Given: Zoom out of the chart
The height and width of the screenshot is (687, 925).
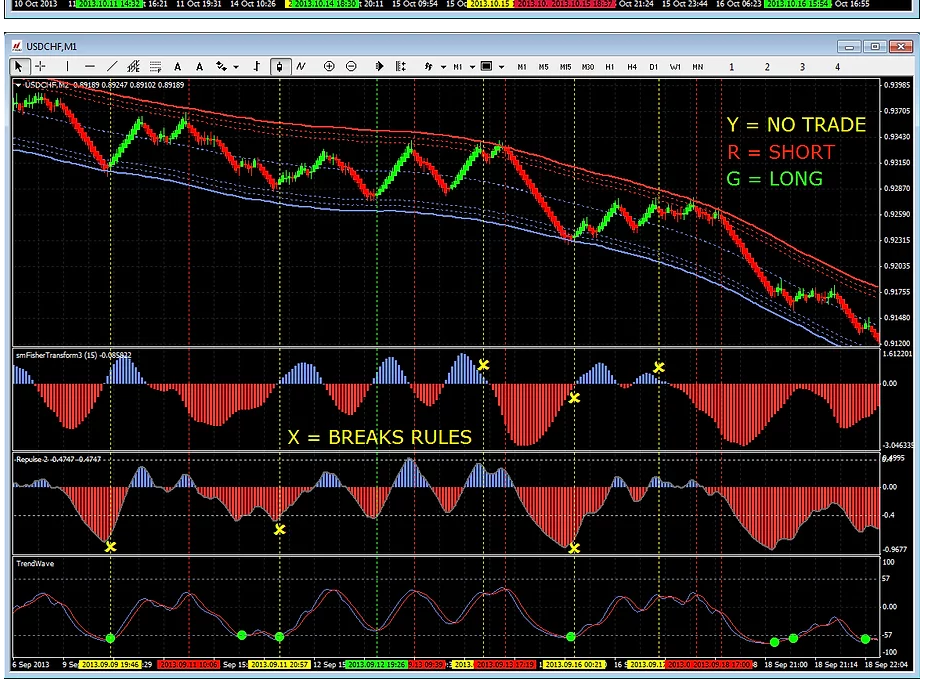Looking at the screenshot, I should click(x=351, y=67).
